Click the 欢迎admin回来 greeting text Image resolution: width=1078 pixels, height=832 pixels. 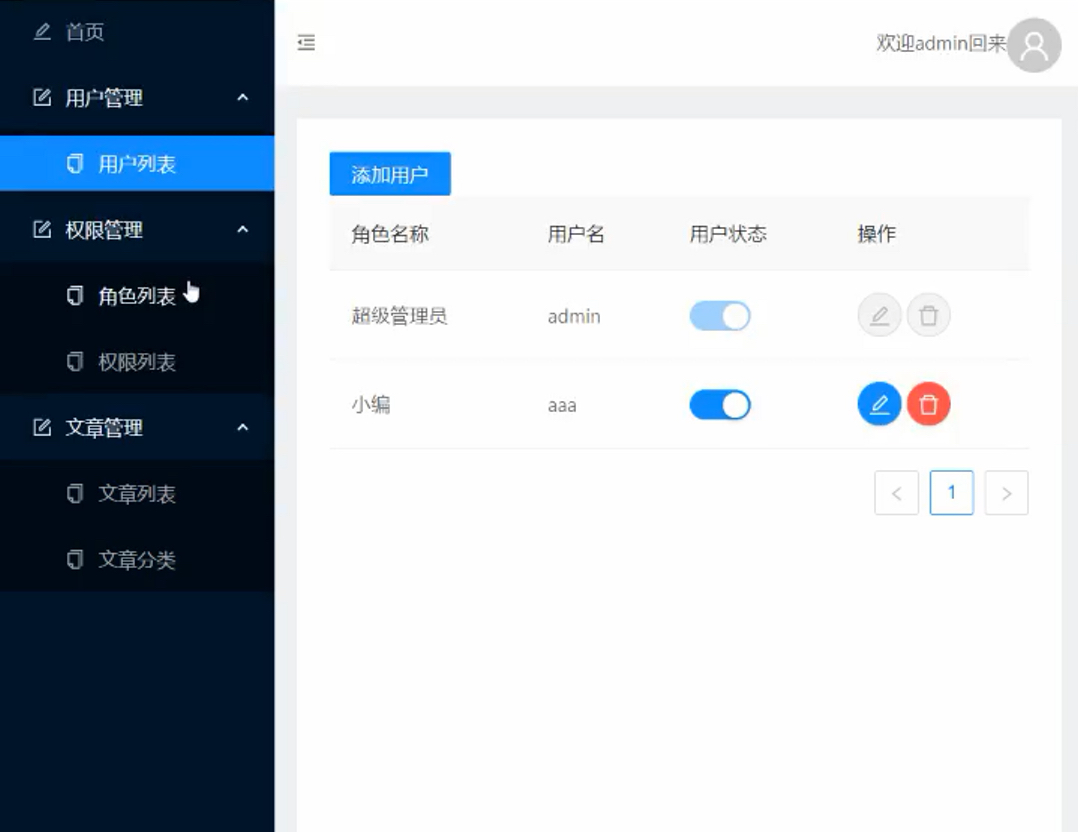941,43
